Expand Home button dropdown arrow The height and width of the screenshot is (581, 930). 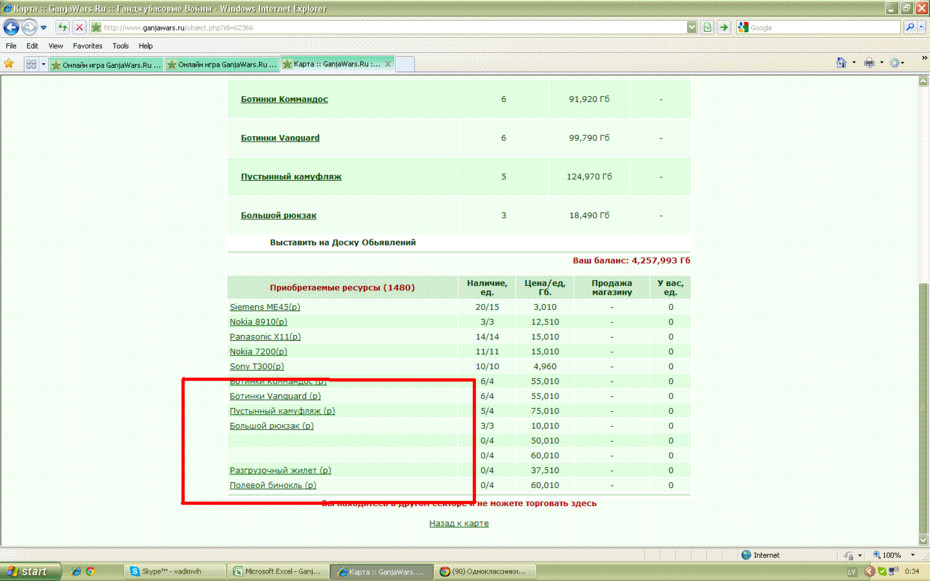click(x=854, y=62)
